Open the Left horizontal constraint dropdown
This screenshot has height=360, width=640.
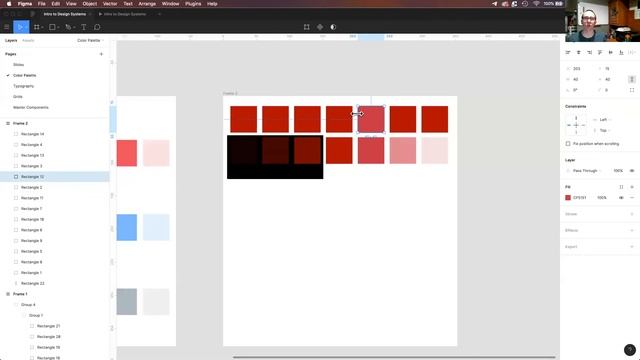605,120
